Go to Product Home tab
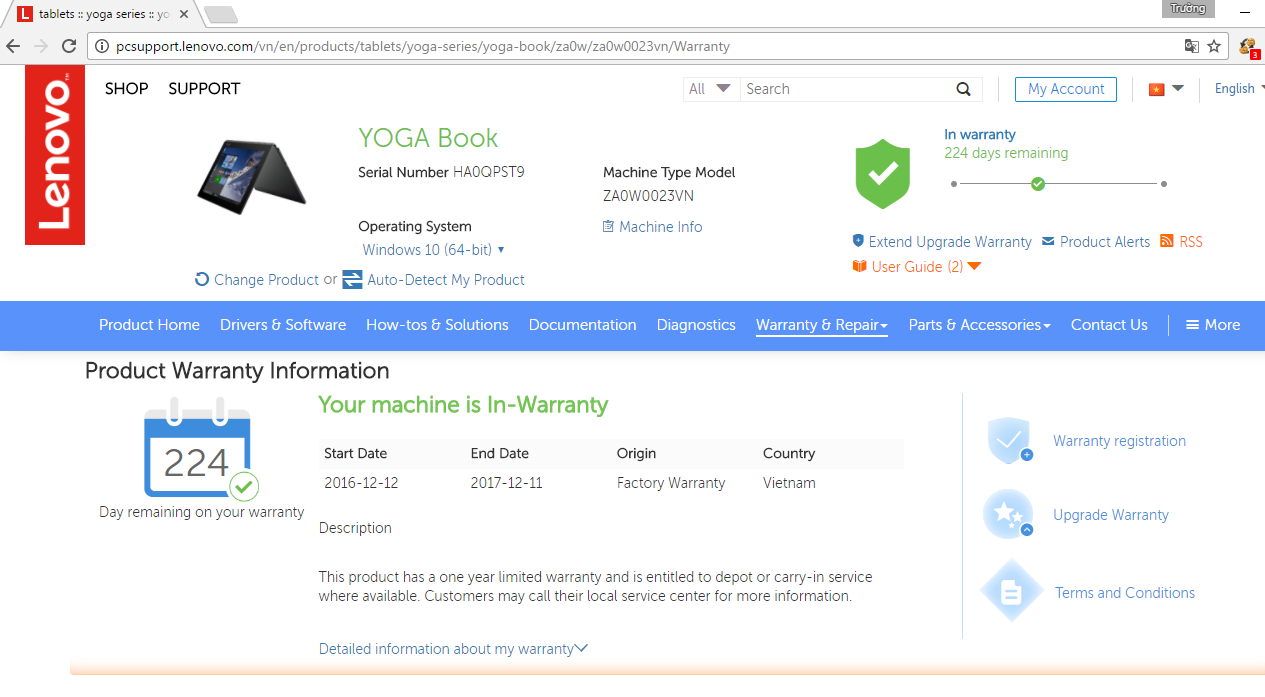The width and height of the screenshot is (1265, 697). pyautogui.click(x=149, y=325)
